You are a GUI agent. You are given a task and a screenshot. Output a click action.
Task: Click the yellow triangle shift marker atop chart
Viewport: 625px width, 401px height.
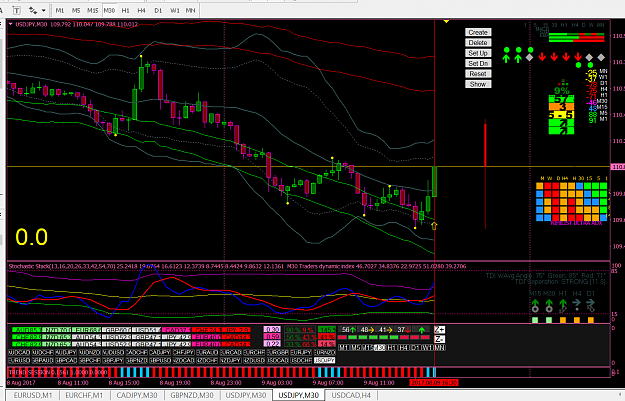(446, 21)
